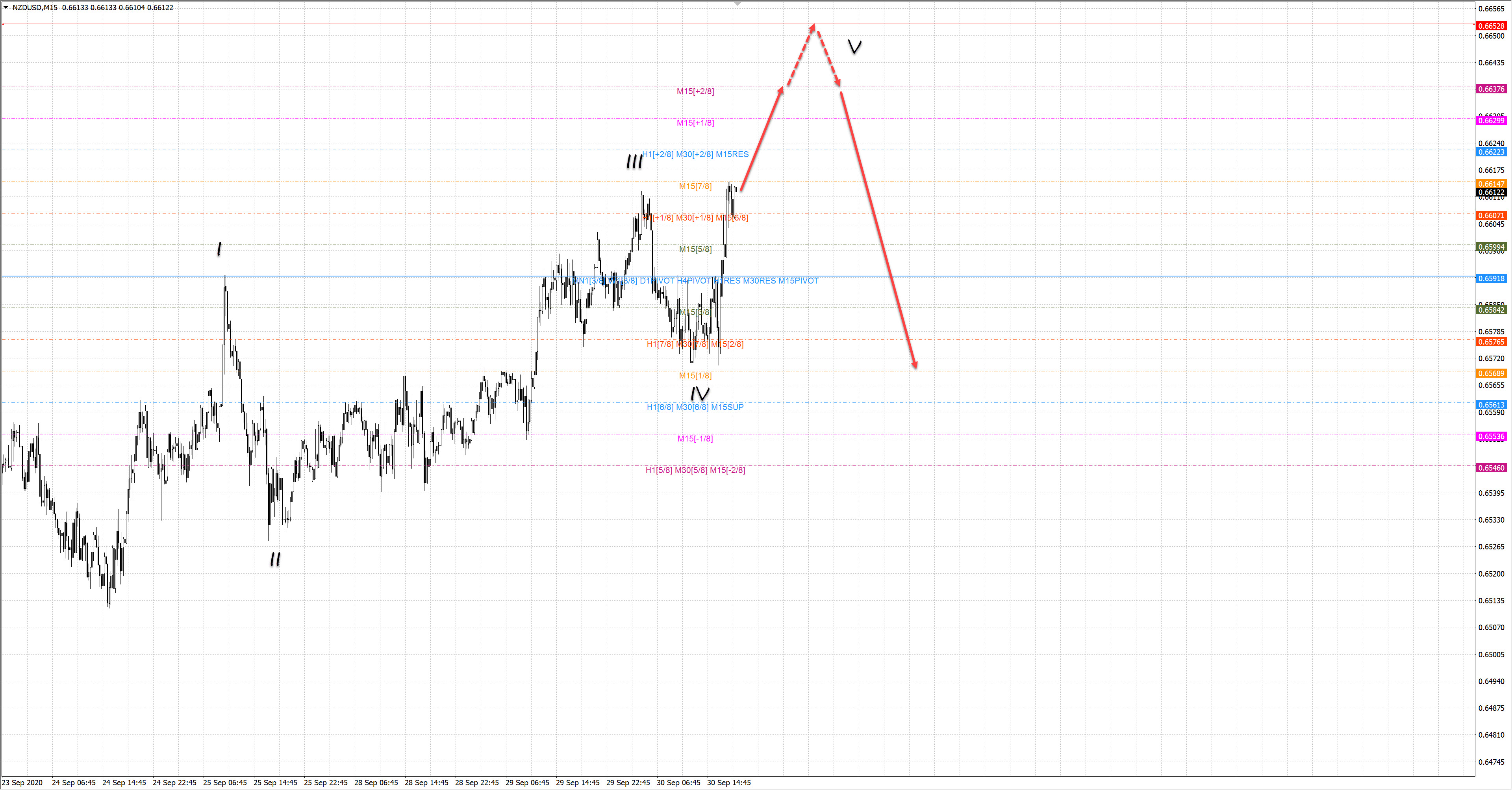Click the wave II label
Viewport: 1512px width, 790px height.
pos(275,559)
